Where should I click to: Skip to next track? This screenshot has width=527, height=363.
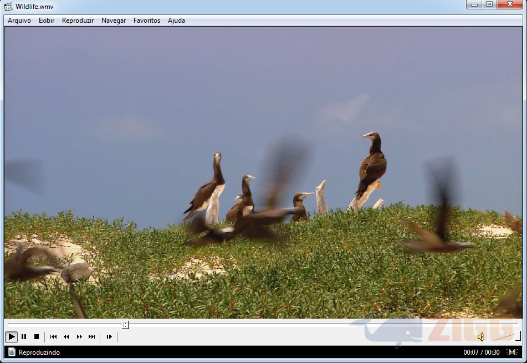[x=92, y=336]
